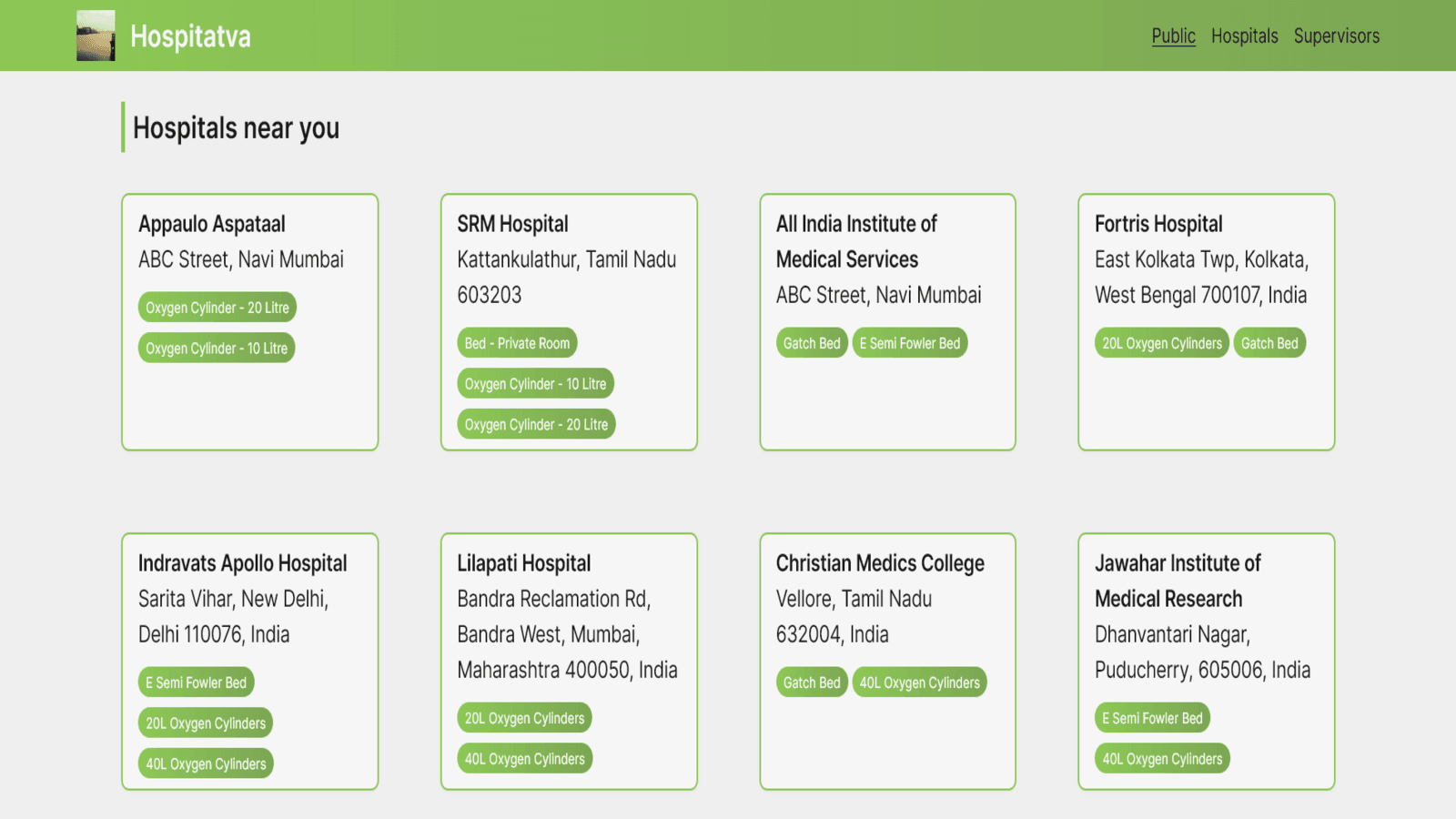Click E Semi Fowler Bed tag in All India Institute

click(909, 343)
